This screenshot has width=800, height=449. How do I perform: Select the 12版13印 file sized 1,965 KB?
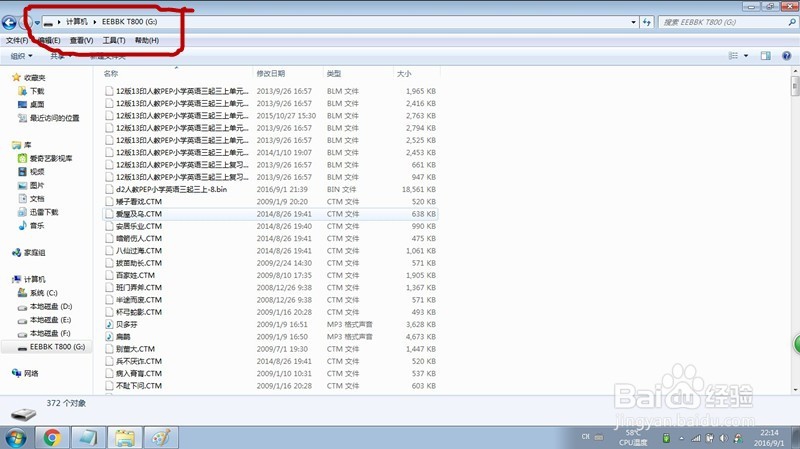[x=270, y=91]
